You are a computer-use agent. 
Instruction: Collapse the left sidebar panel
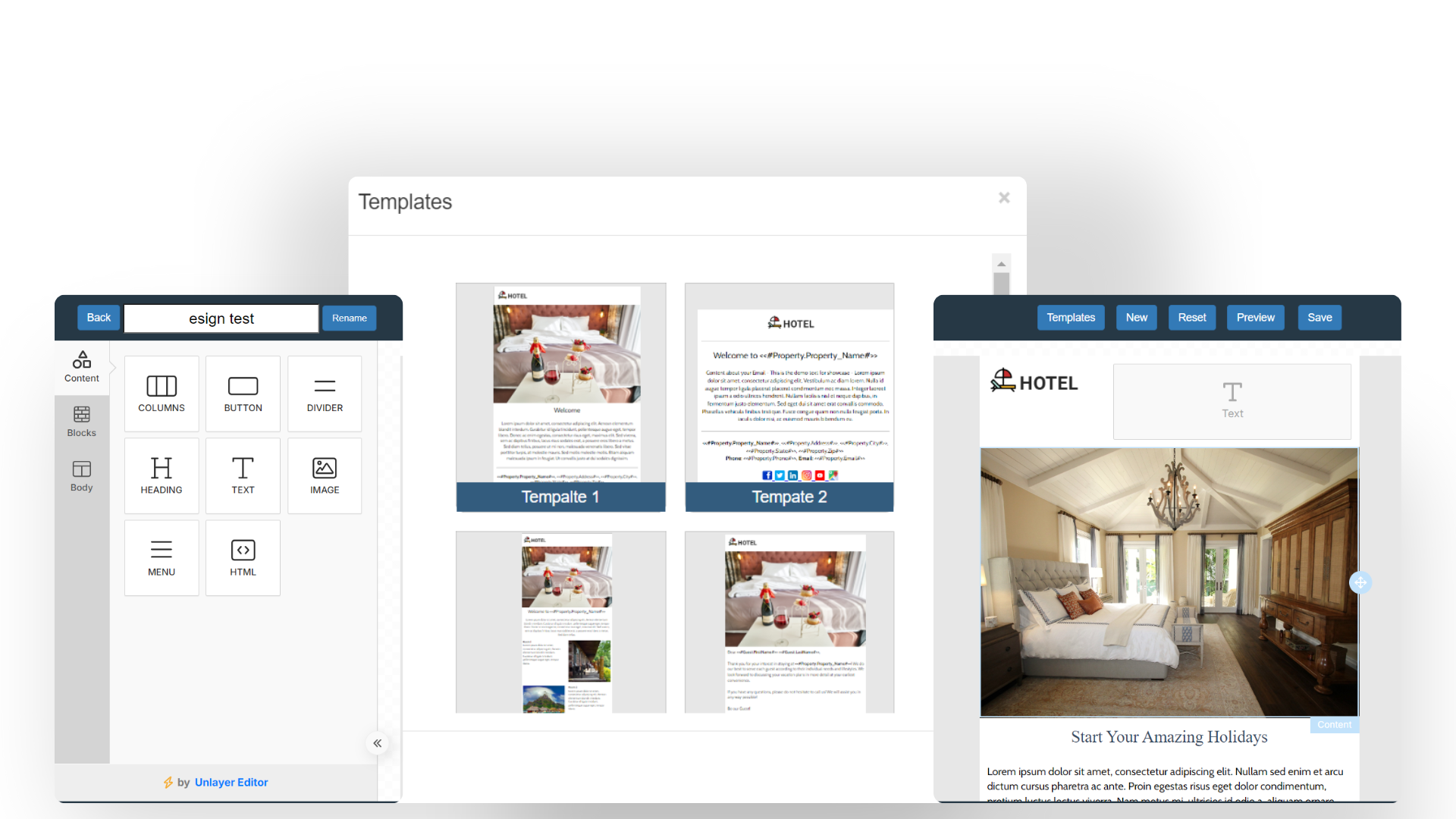point(377,743)
